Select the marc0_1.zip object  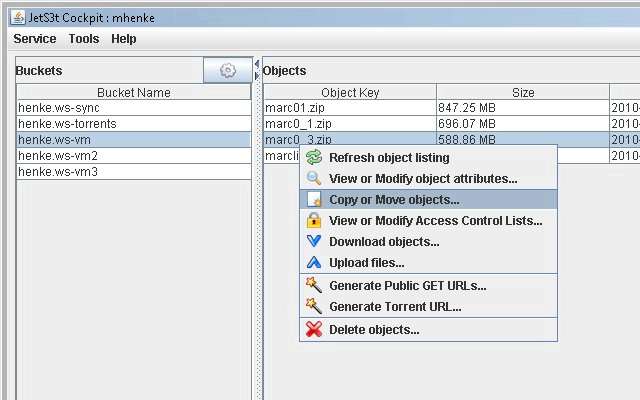pos(350,124)
